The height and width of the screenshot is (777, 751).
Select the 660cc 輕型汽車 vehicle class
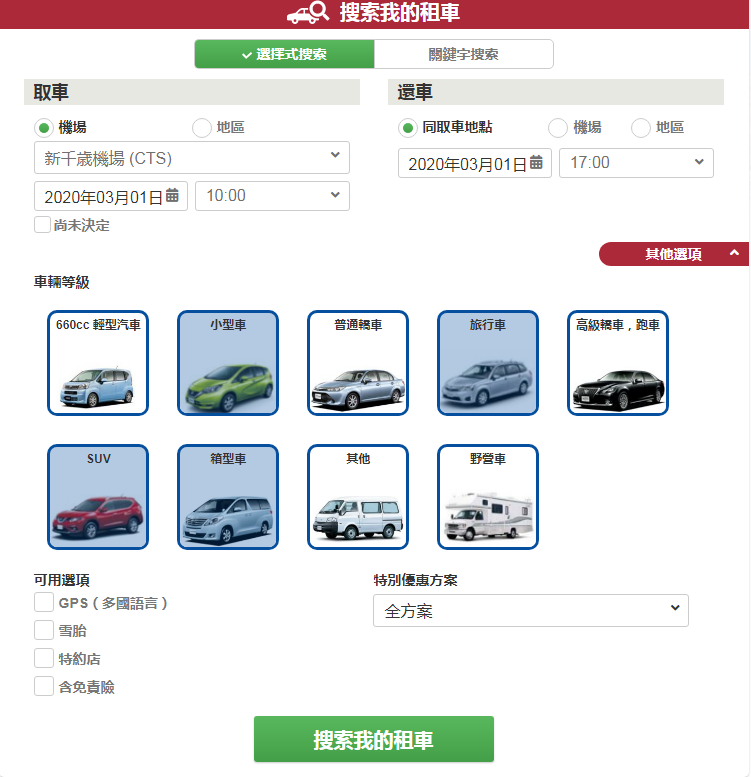[98, 363]
